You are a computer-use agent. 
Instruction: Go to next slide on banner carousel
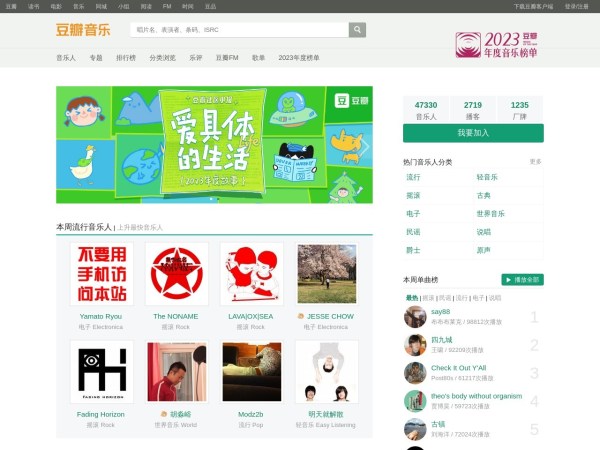(x=365, y=146)
